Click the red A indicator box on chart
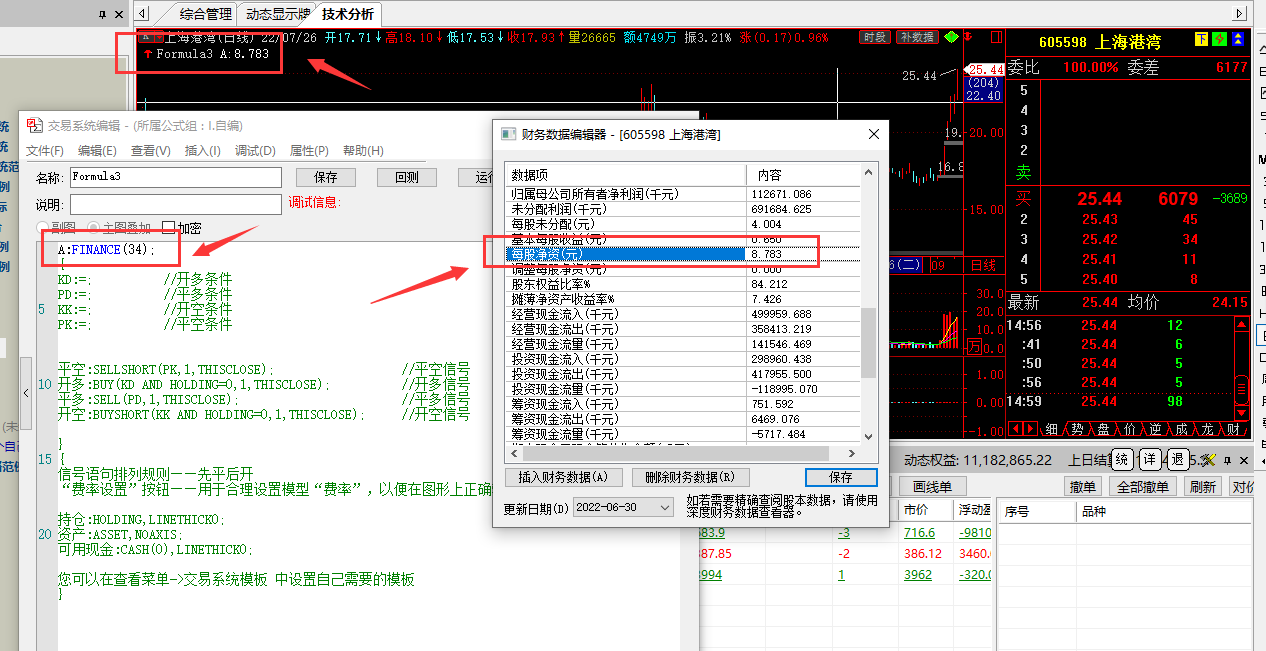Image resolution: width=1266 pixels, height=651 pixels. pos(146,37)
